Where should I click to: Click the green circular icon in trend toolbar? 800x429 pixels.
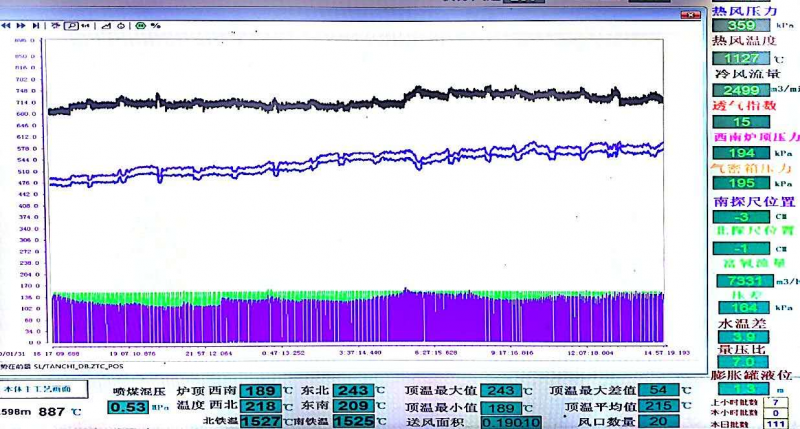click(140, 25)
